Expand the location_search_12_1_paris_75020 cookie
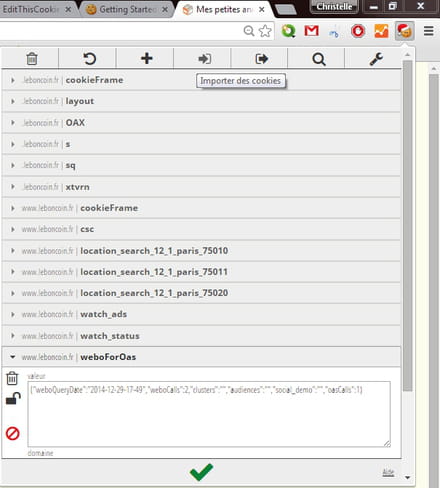 tap(201, 293)
